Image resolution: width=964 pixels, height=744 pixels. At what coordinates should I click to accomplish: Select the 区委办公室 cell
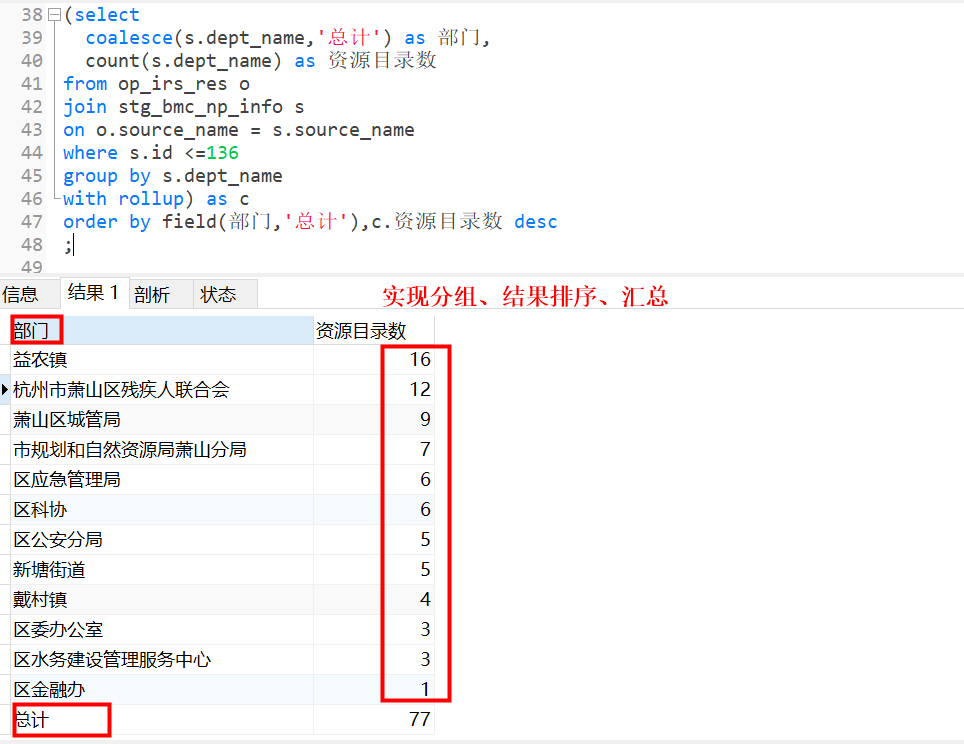pyautogui.click(x=162, y=630)
